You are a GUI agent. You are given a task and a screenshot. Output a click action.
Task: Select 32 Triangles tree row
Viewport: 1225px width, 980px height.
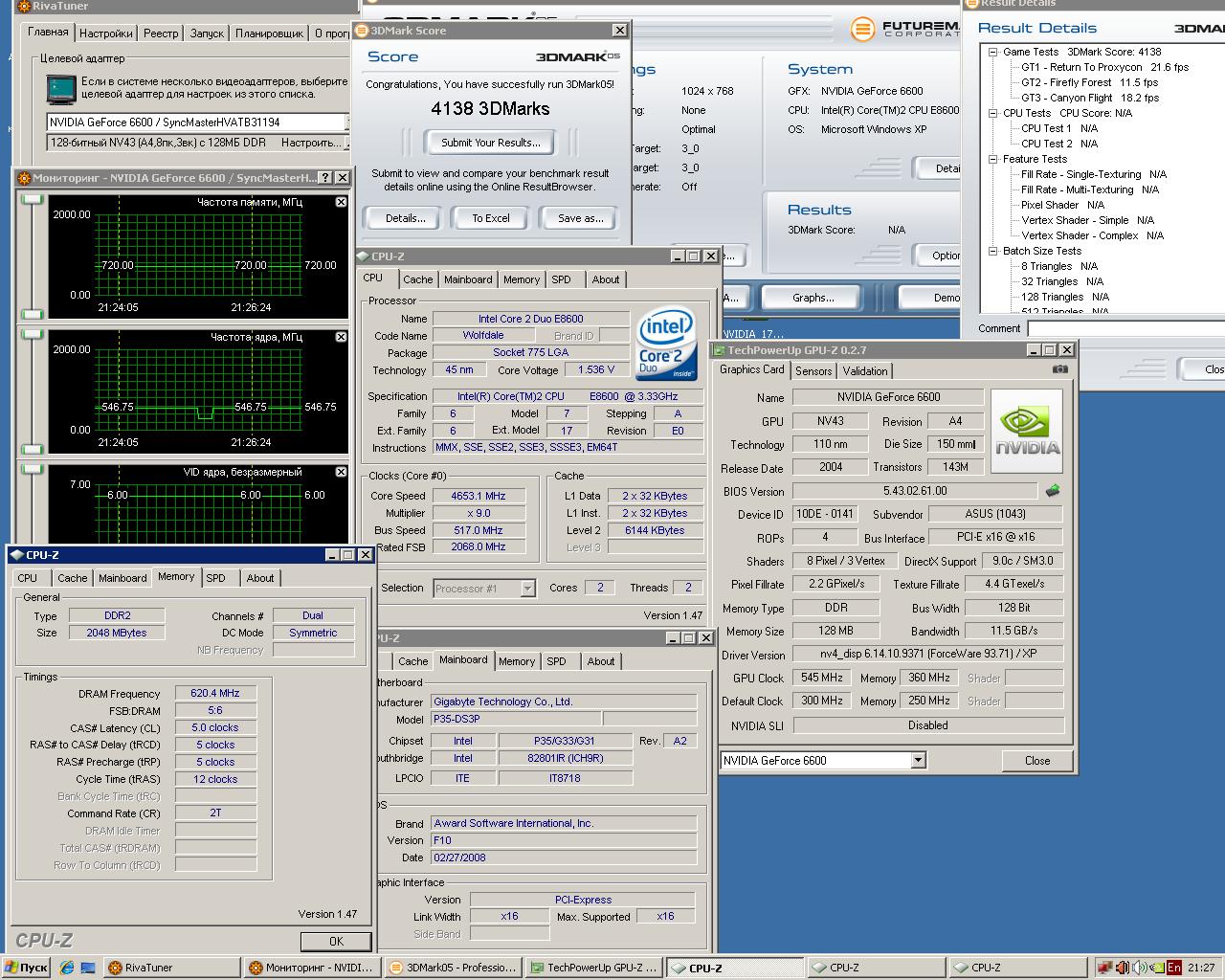click(x=1062, y=281)
